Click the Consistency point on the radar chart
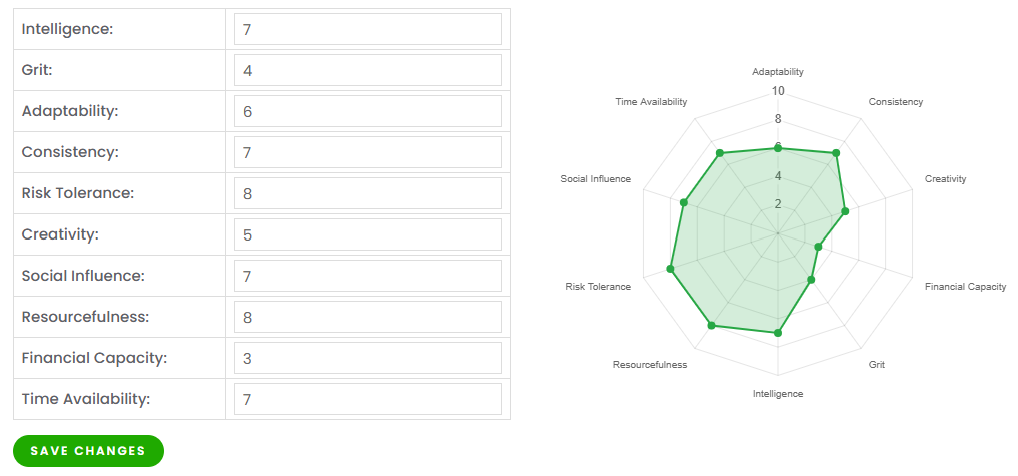 pyautogui.click(x=836, y=153)
